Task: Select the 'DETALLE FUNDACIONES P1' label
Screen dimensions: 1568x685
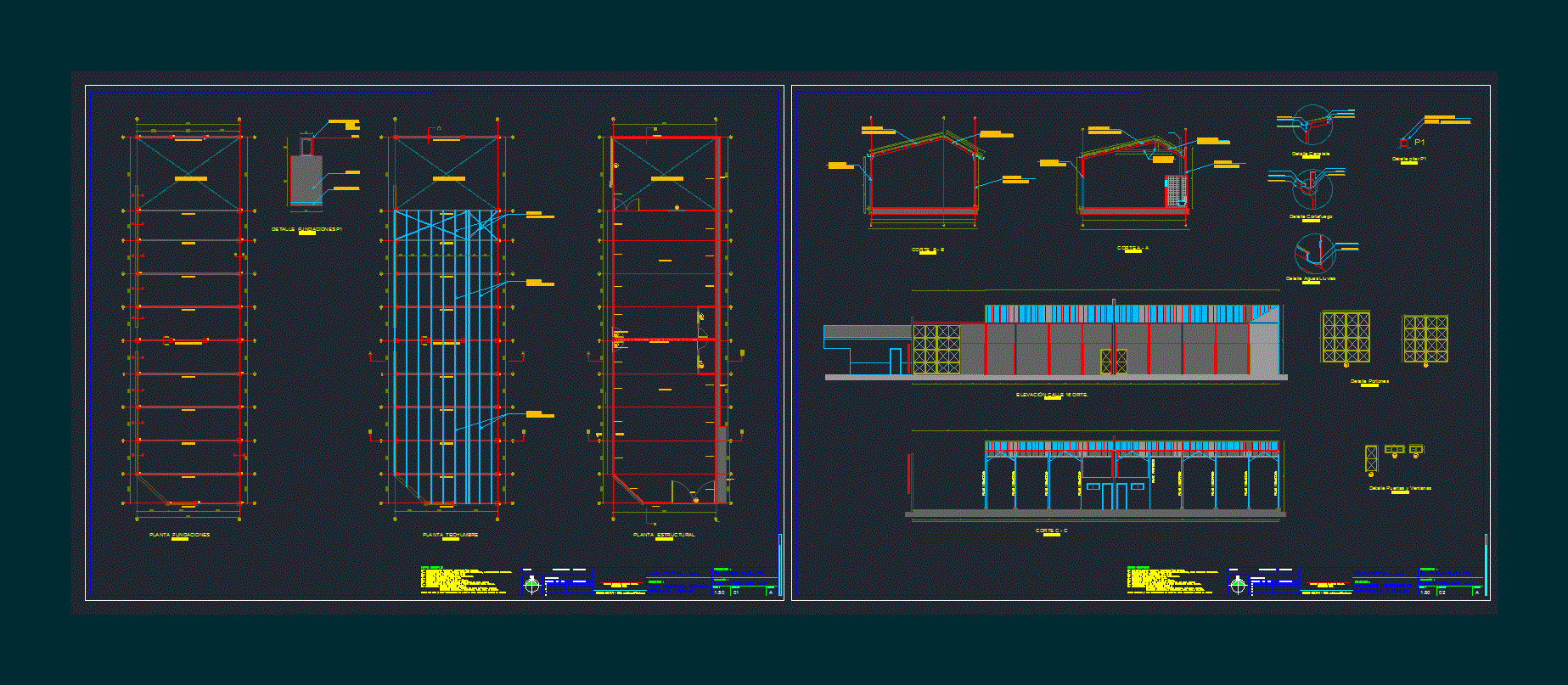Action: coord(306,229)
